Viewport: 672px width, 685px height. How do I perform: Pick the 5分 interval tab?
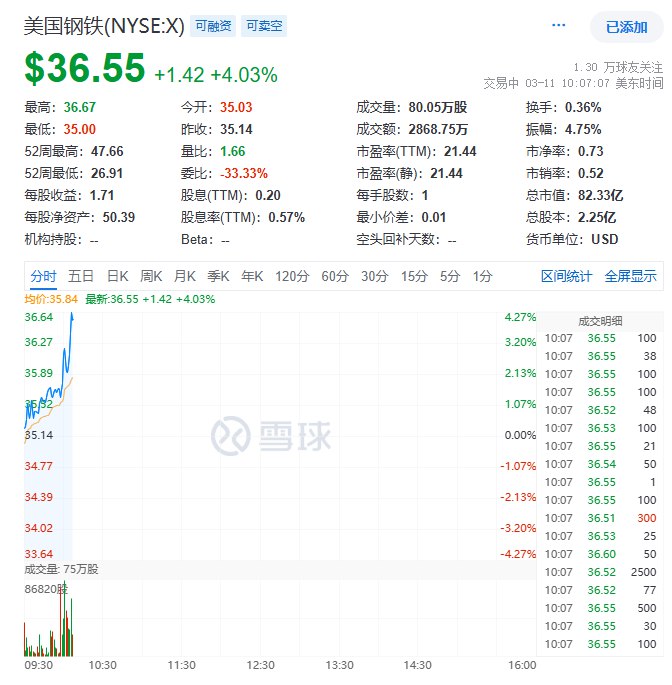450,276
